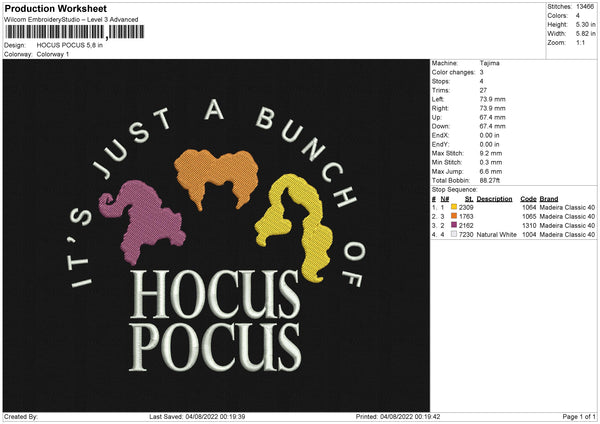Image resolution: width=600 pixels, height=424 pixels.
Task: Click the Up value 67.4 mm
Action: point(492,117)
